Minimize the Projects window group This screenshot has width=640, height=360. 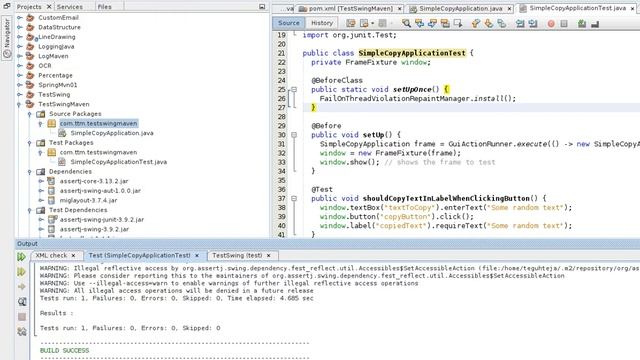click(262, 7)
